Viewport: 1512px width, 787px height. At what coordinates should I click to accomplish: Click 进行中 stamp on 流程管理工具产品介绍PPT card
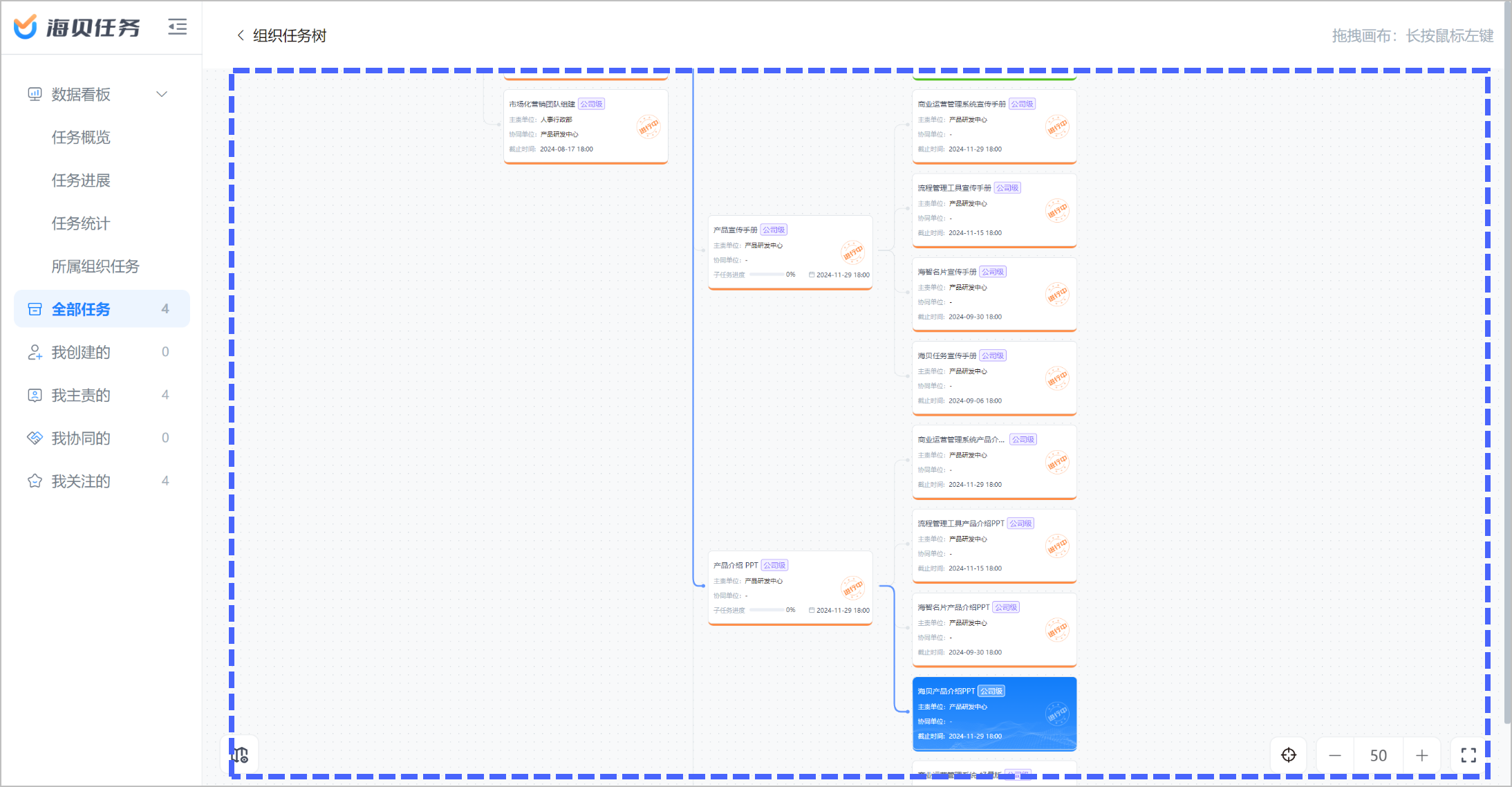coord(1057,546)
